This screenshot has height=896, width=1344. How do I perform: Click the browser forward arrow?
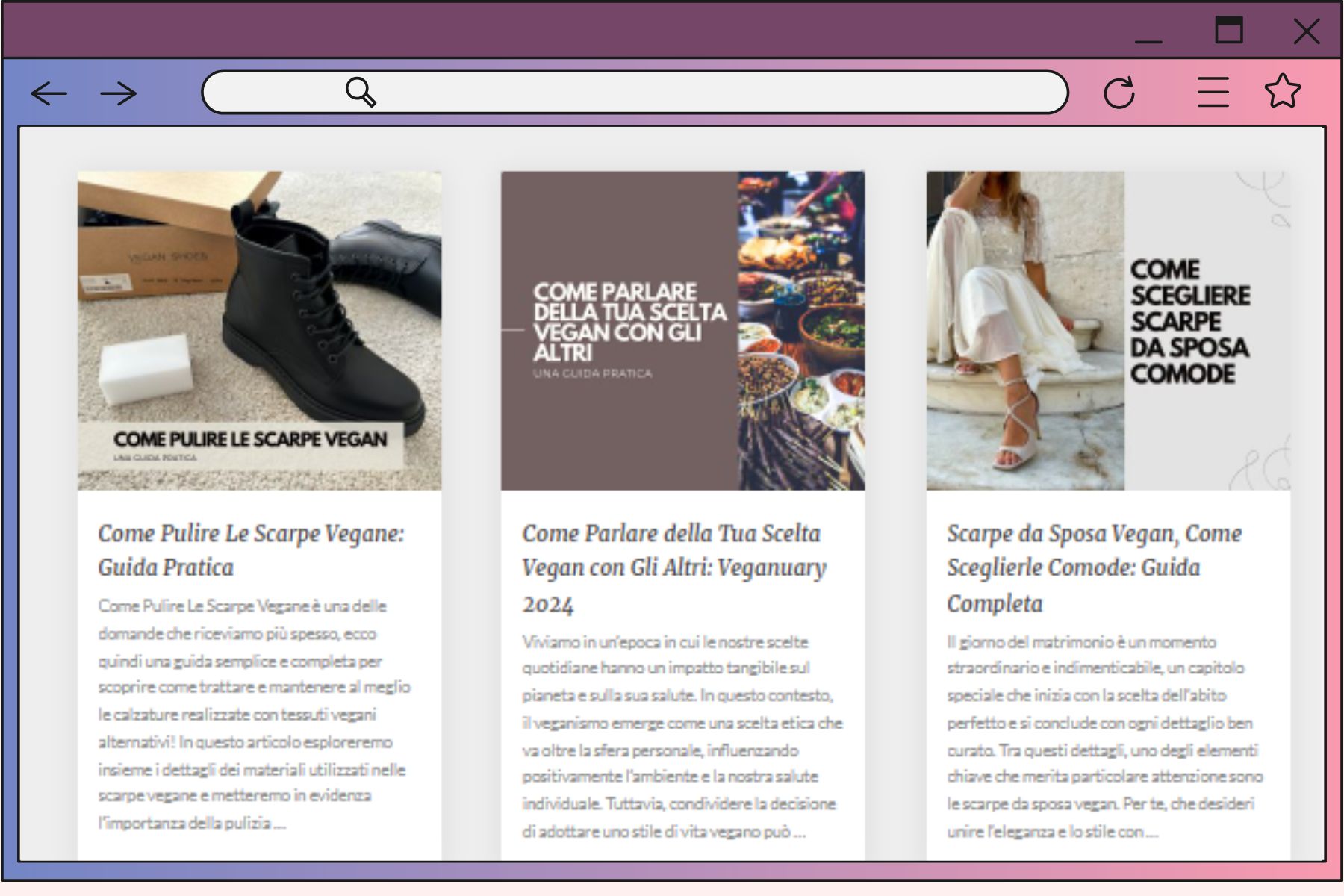(x=118, y=93)
